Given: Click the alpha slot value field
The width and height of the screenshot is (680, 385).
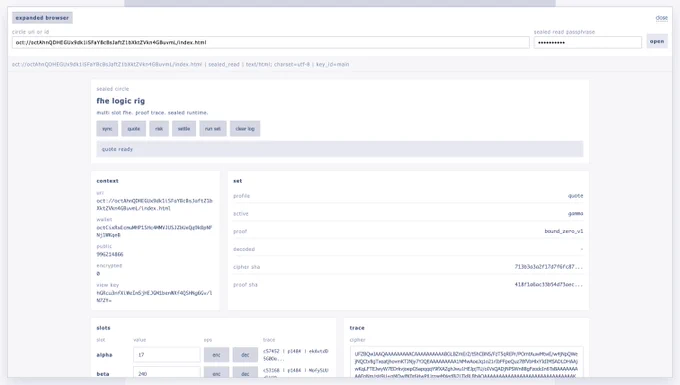Looking at the screenshot, I should point(167,355).
